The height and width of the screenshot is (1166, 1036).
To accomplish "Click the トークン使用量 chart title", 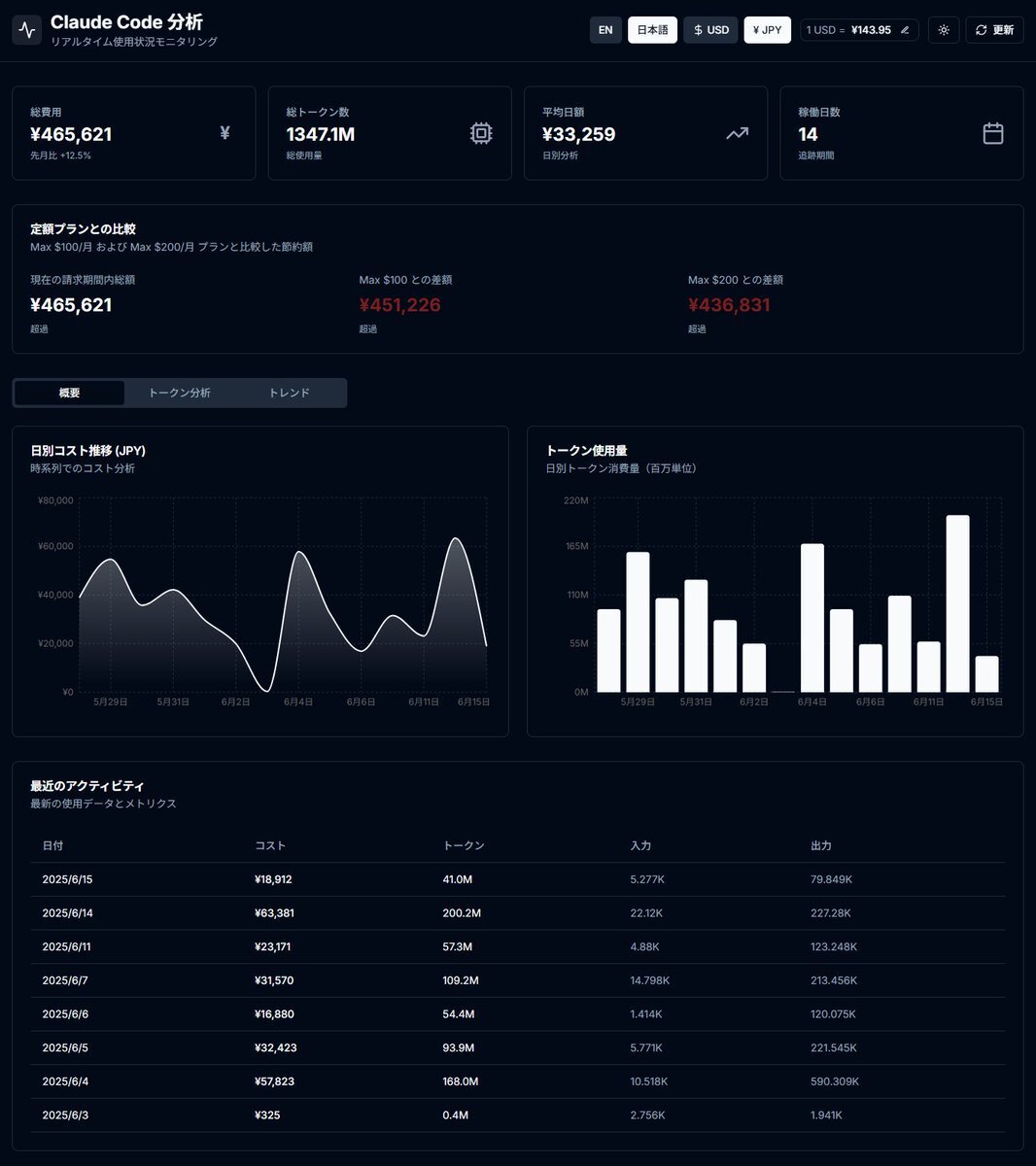I will coord(586,451).
